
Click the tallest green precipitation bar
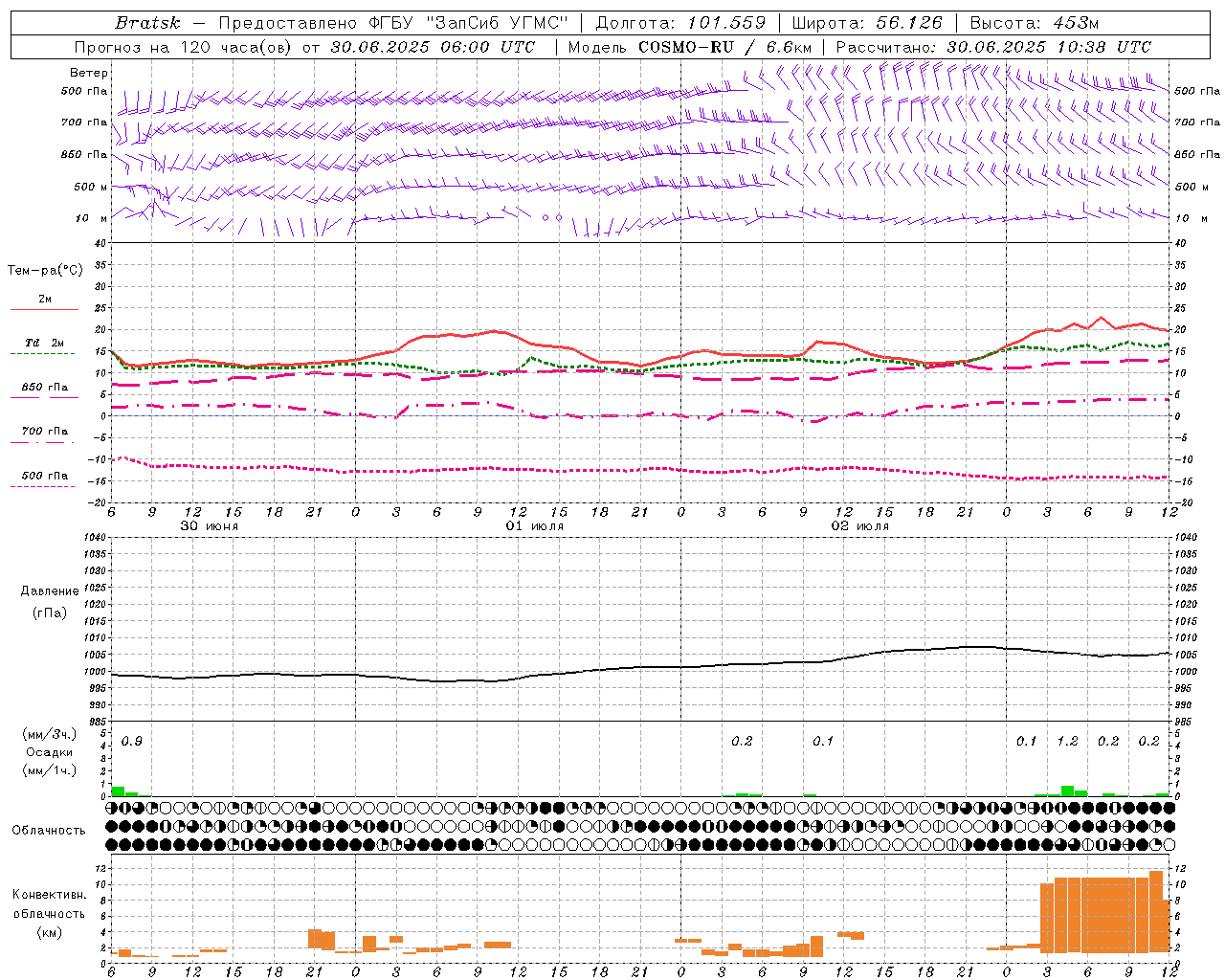pos(1067,791)
